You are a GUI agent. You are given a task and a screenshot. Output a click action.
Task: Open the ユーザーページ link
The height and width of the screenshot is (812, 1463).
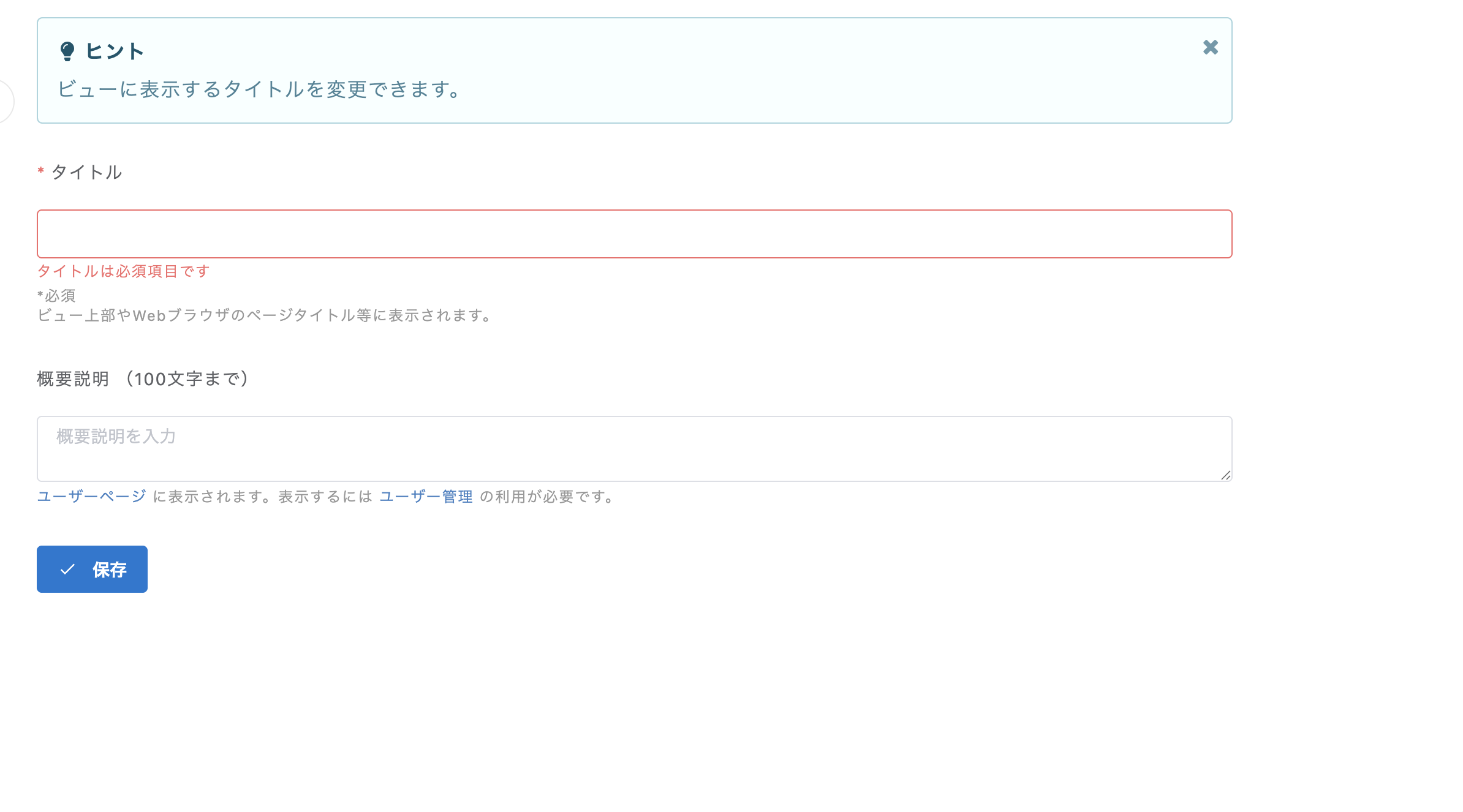pyautogui.click(x=91, y=497)
